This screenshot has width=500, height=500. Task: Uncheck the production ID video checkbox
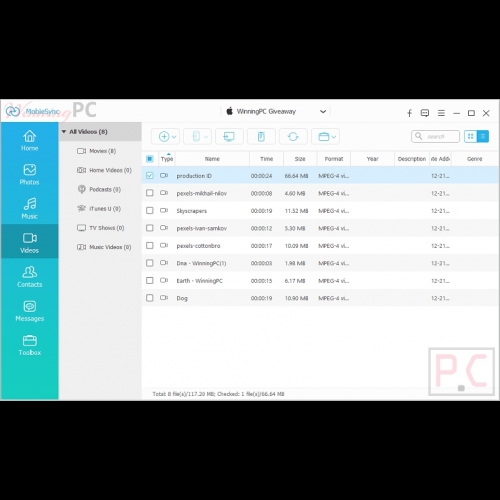[x=150, y=175]
